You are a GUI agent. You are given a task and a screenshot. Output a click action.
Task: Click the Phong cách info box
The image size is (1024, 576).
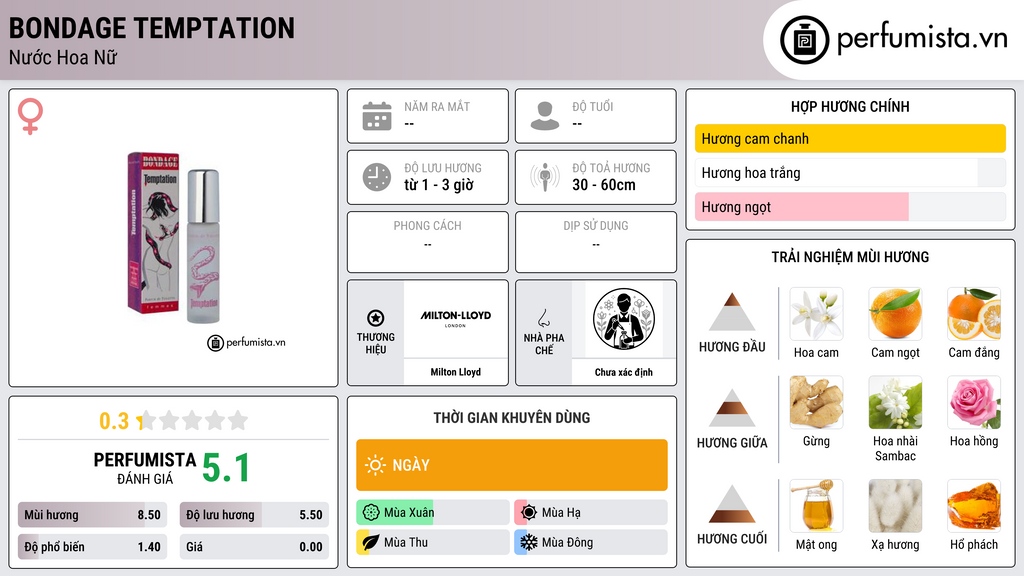[428, 242]
